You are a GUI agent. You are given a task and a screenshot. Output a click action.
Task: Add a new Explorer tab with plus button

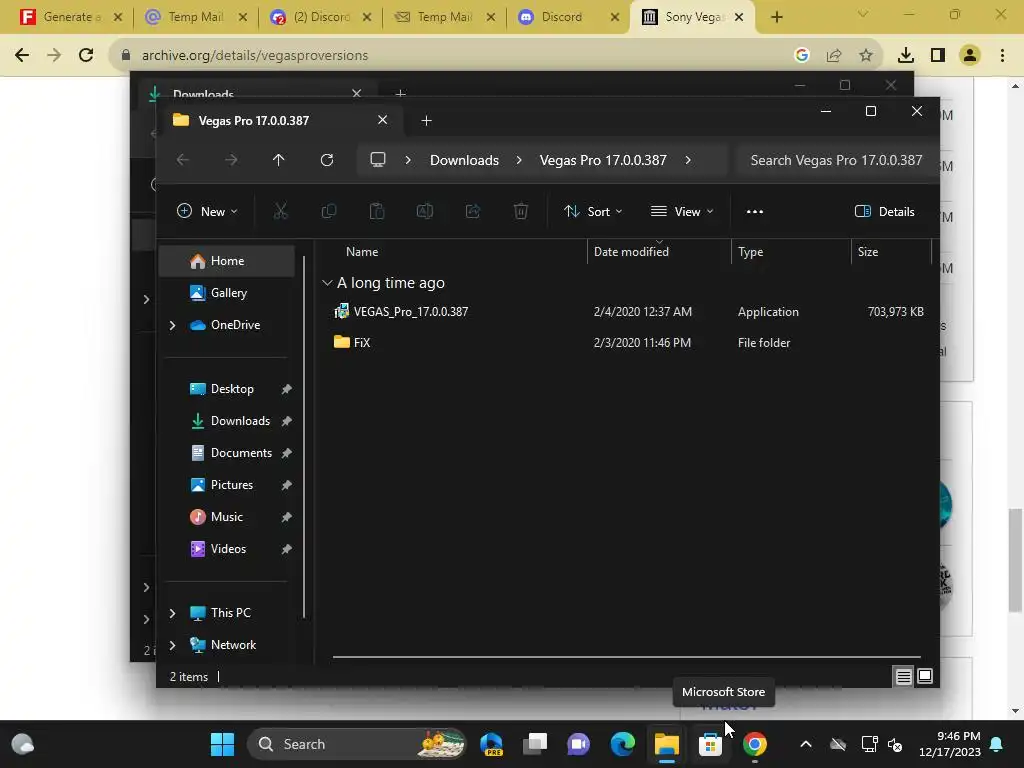coord(426,120)
